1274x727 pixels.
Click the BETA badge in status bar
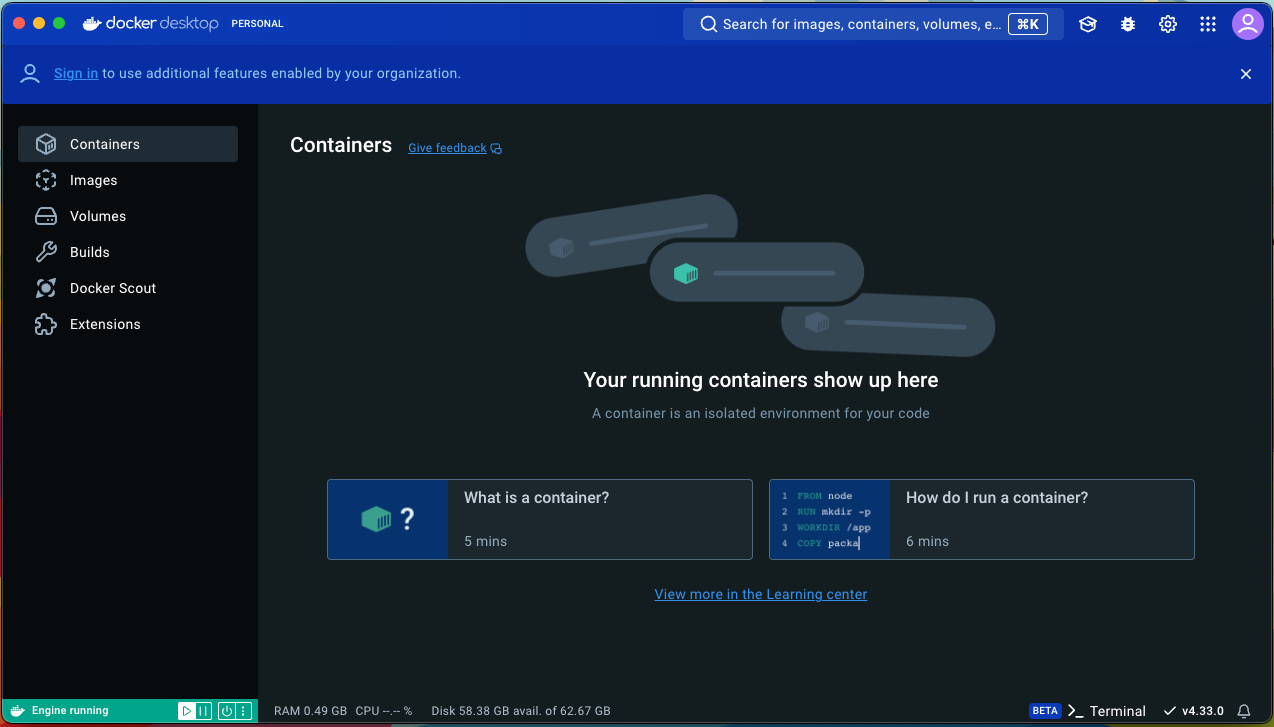(x=1045, y=711)
